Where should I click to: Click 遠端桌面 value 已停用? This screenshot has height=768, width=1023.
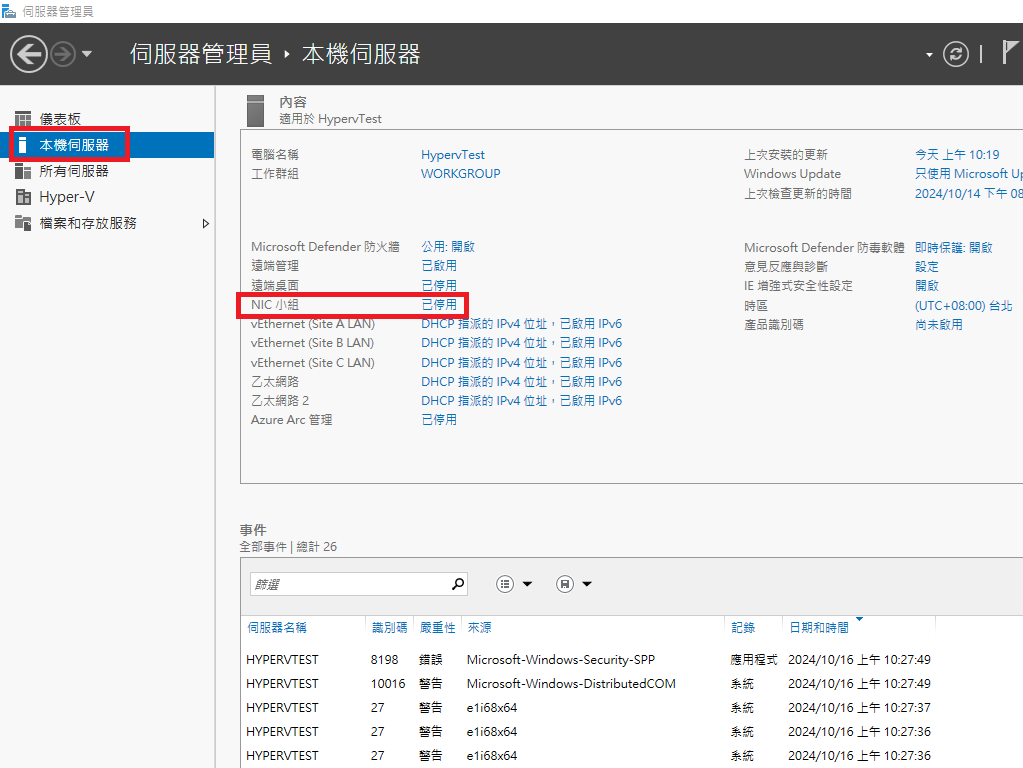(x=439, y=285)
